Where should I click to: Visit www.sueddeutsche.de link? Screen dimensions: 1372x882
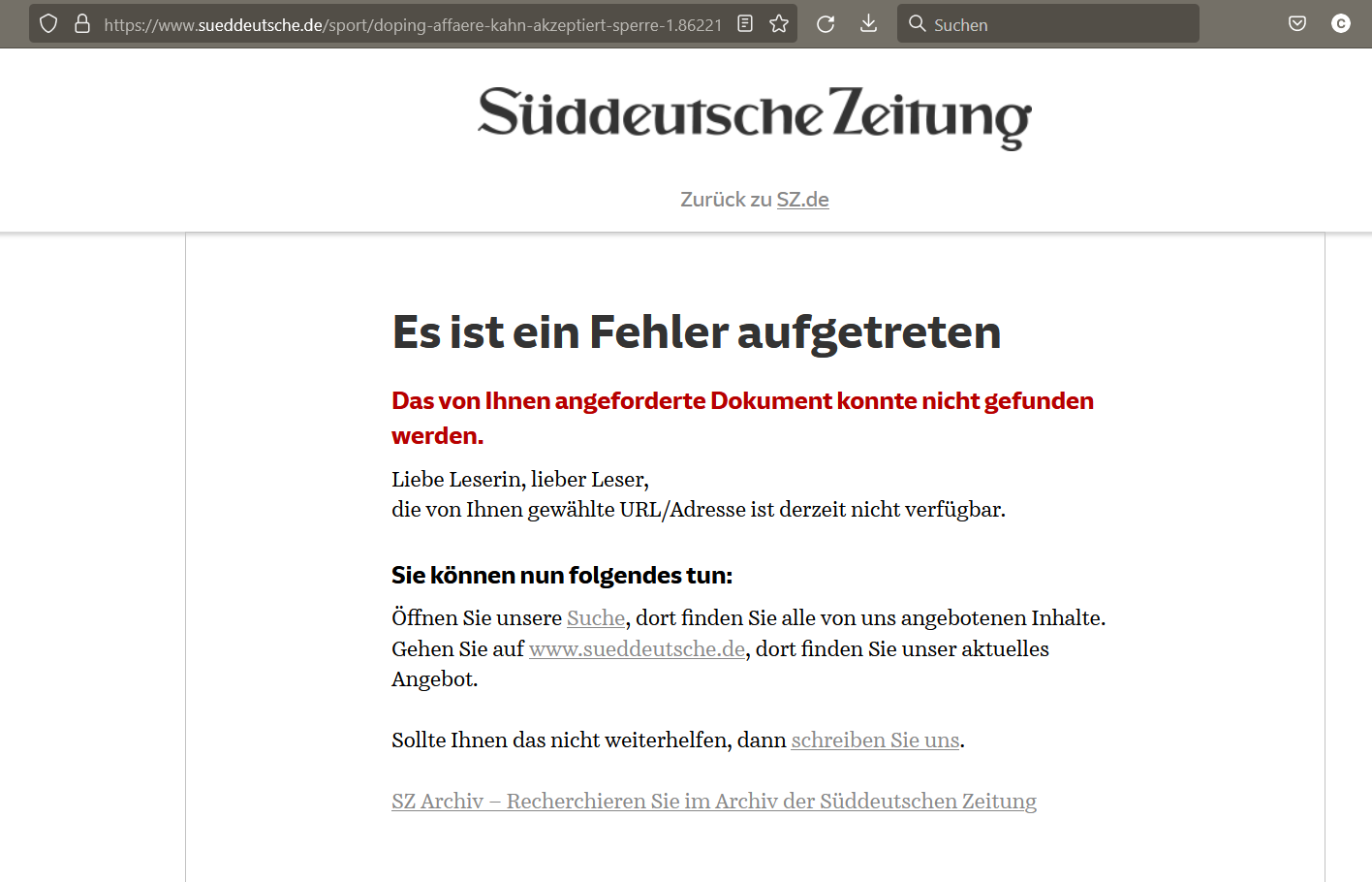point(637,649)
